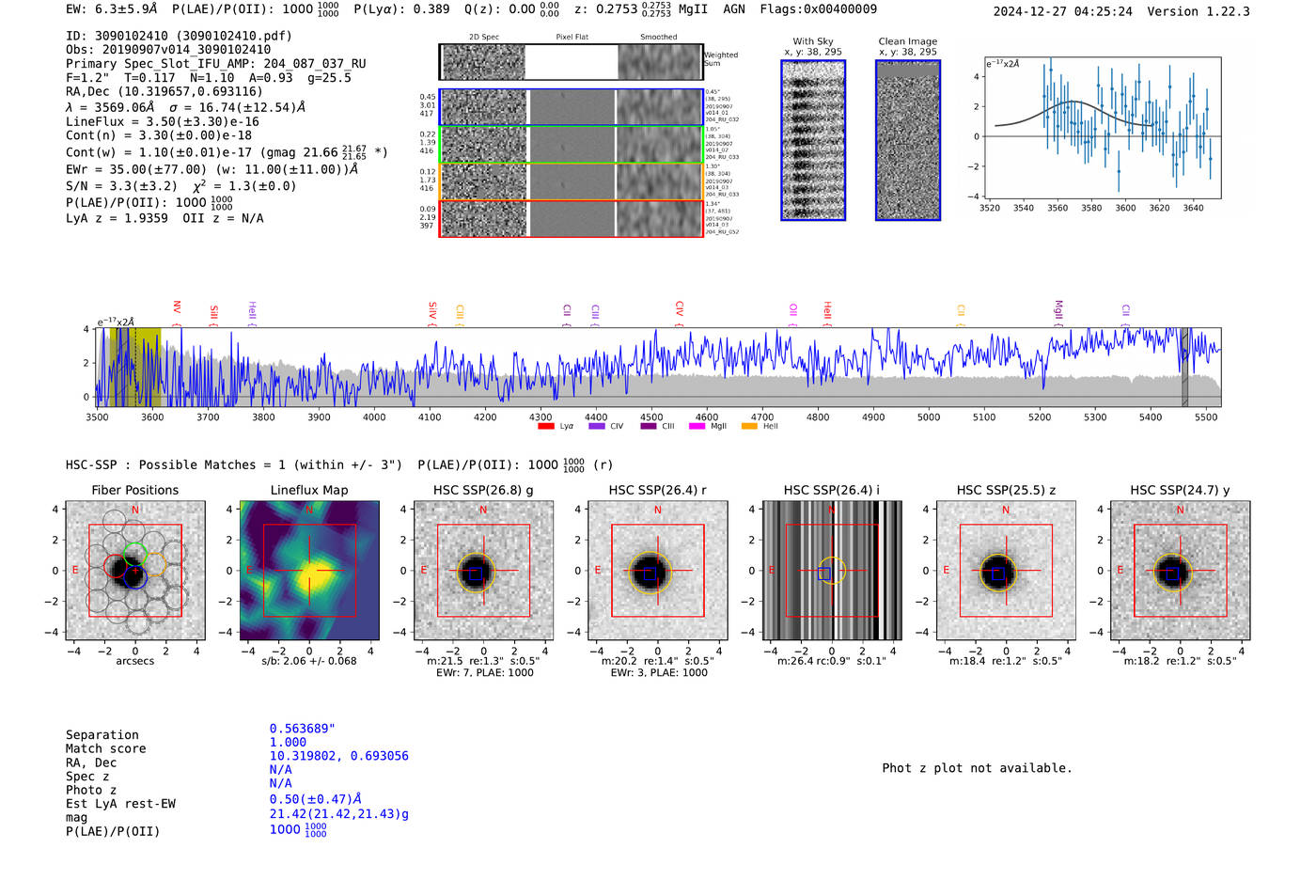Screen dimensions: 1316x896
Task: Select the green-bordered fiber spectrum row
Action: pyautogui.click(x=571, y=145)
